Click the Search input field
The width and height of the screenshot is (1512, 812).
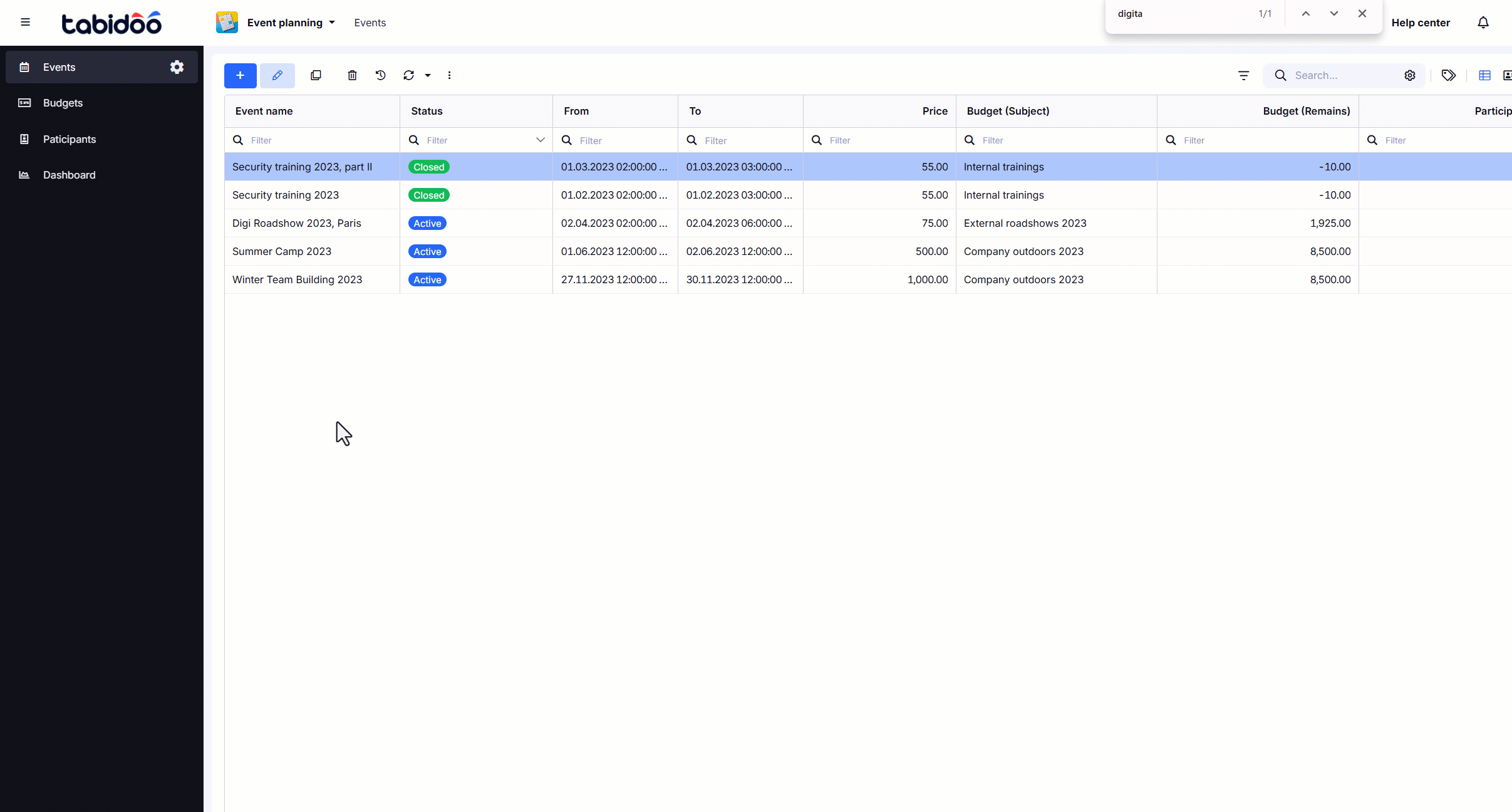(1340, 75)
